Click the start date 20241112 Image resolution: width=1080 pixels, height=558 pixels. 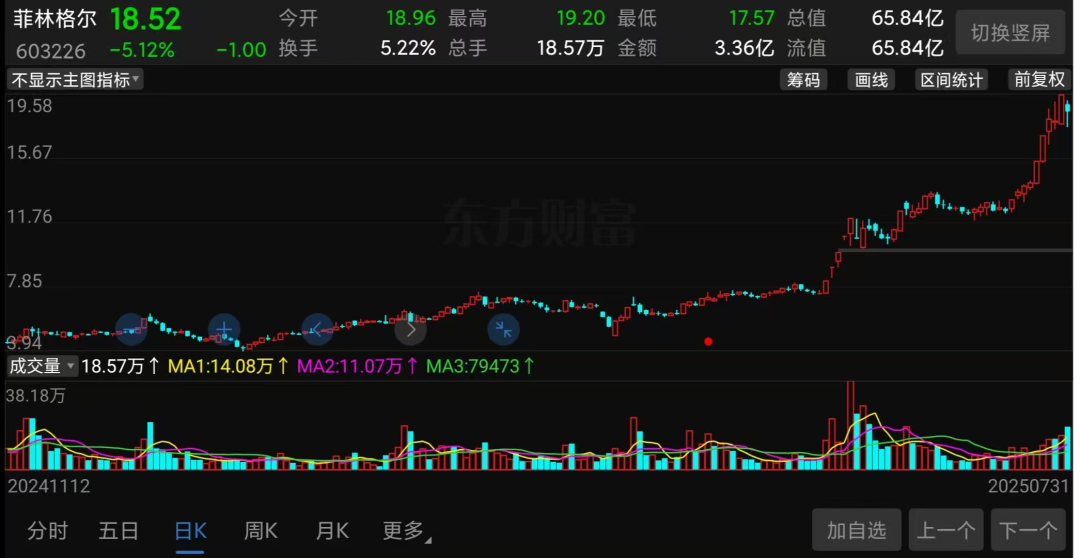pos(48,486)
